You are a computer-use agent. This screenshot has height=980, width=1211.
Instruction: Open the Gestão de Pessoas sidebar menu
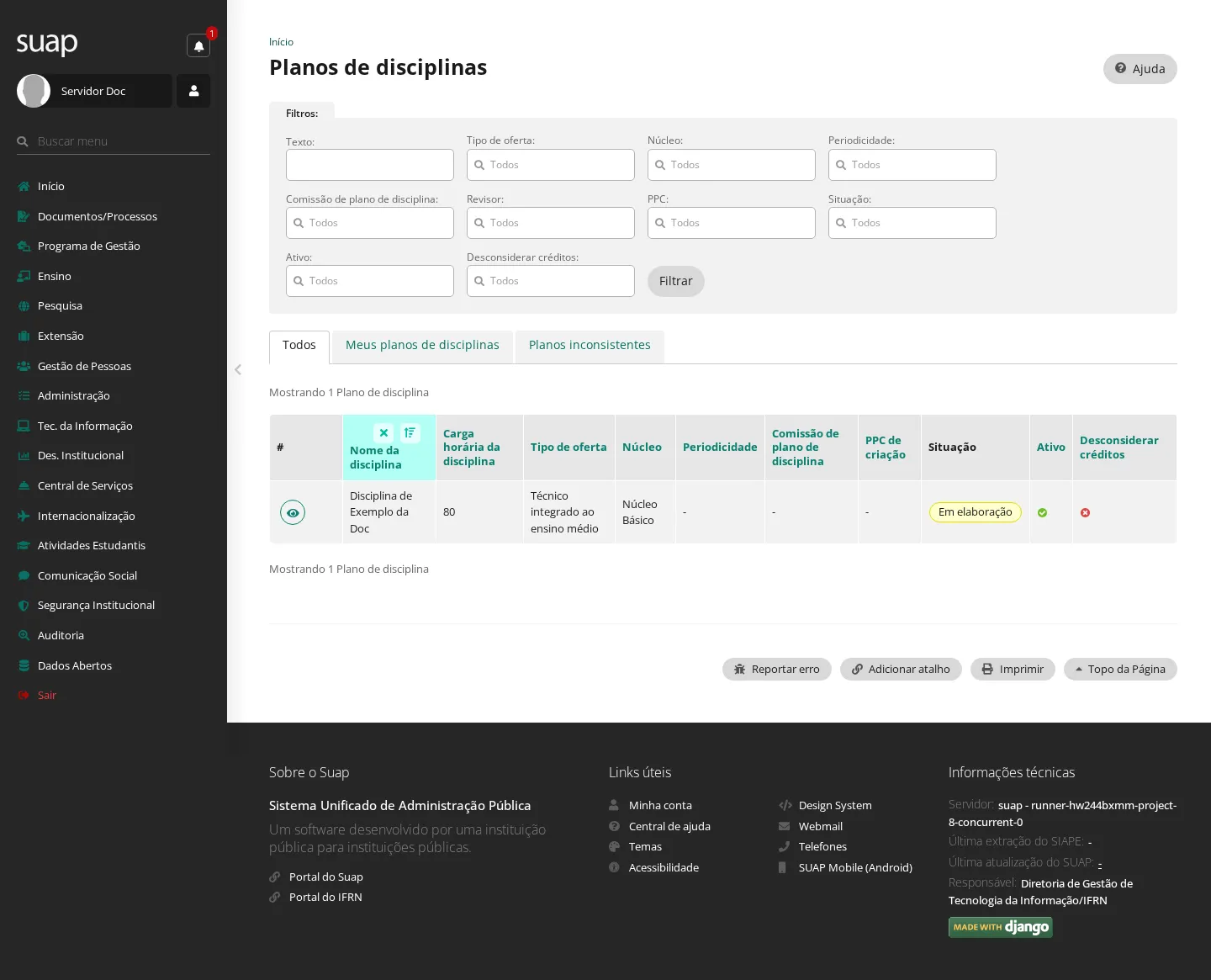[x=114, y=366]
